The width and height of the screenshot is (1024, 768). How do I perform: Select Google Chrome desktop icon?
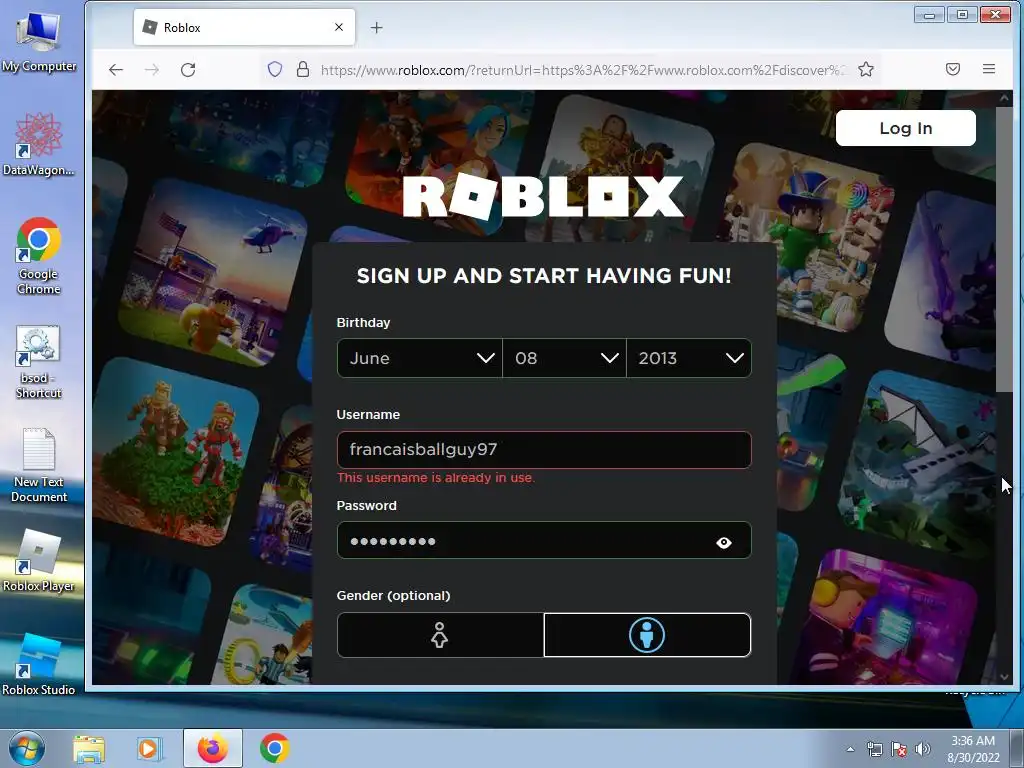pyautogui.click(x=39, y=256)
